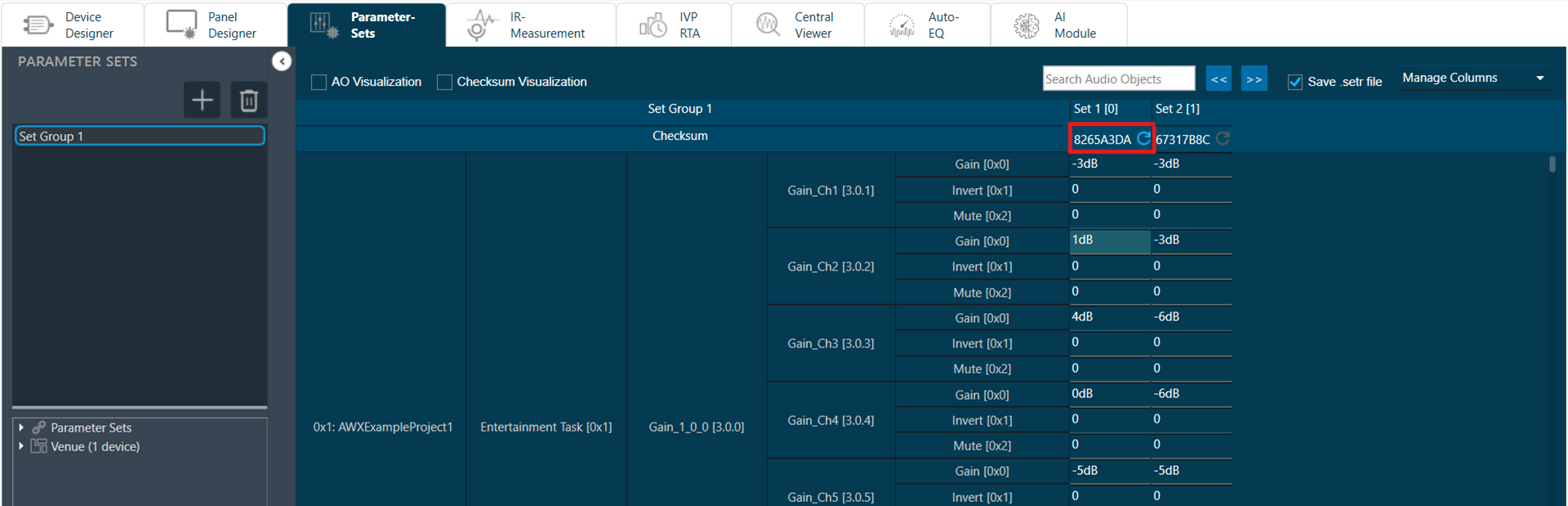The image size is (1568, 506).
Task: Switch to the Panel Designer tab
Action: (x=216, y=25)
